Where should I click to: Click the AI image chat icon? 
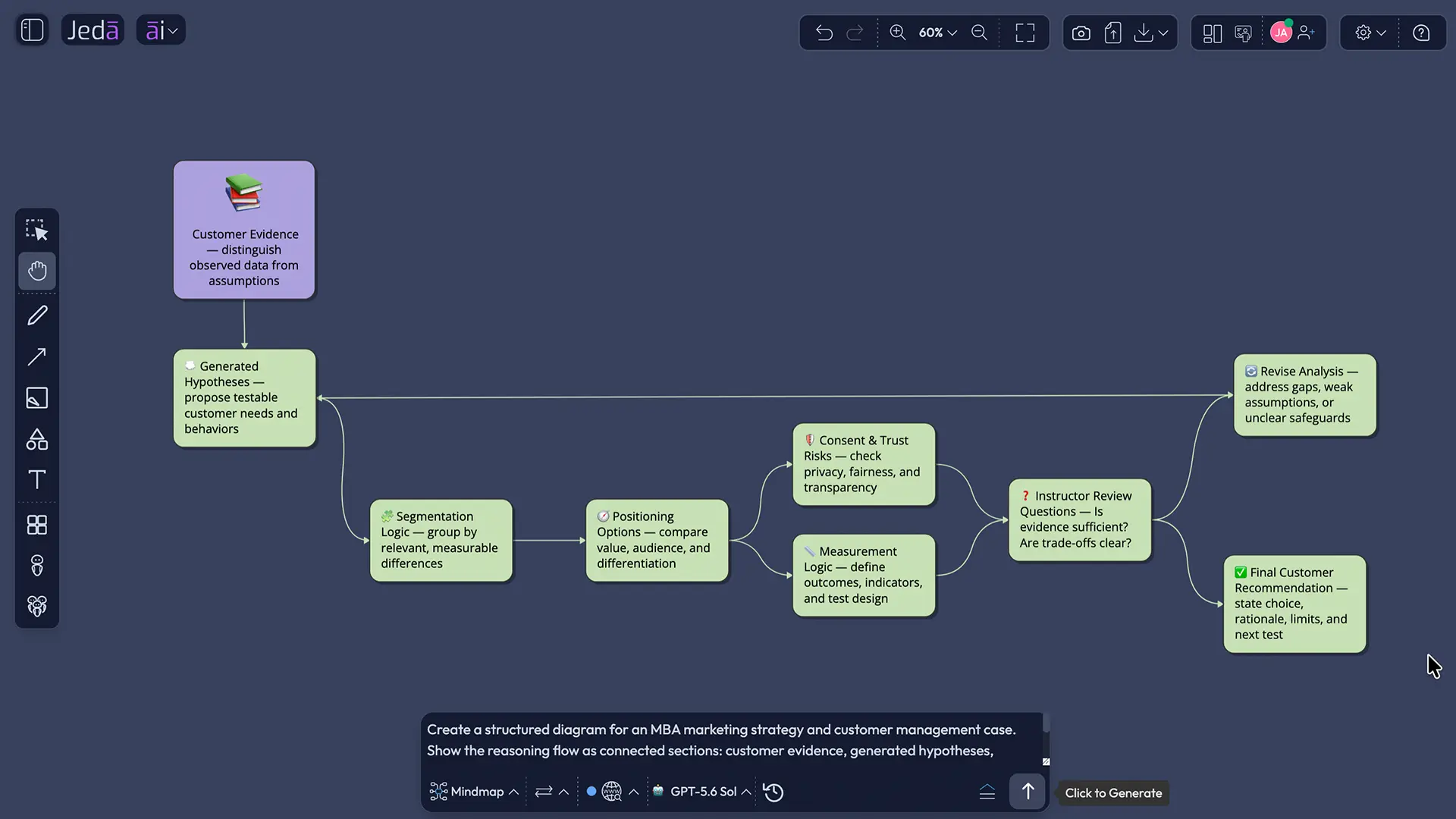[1243, 33]
